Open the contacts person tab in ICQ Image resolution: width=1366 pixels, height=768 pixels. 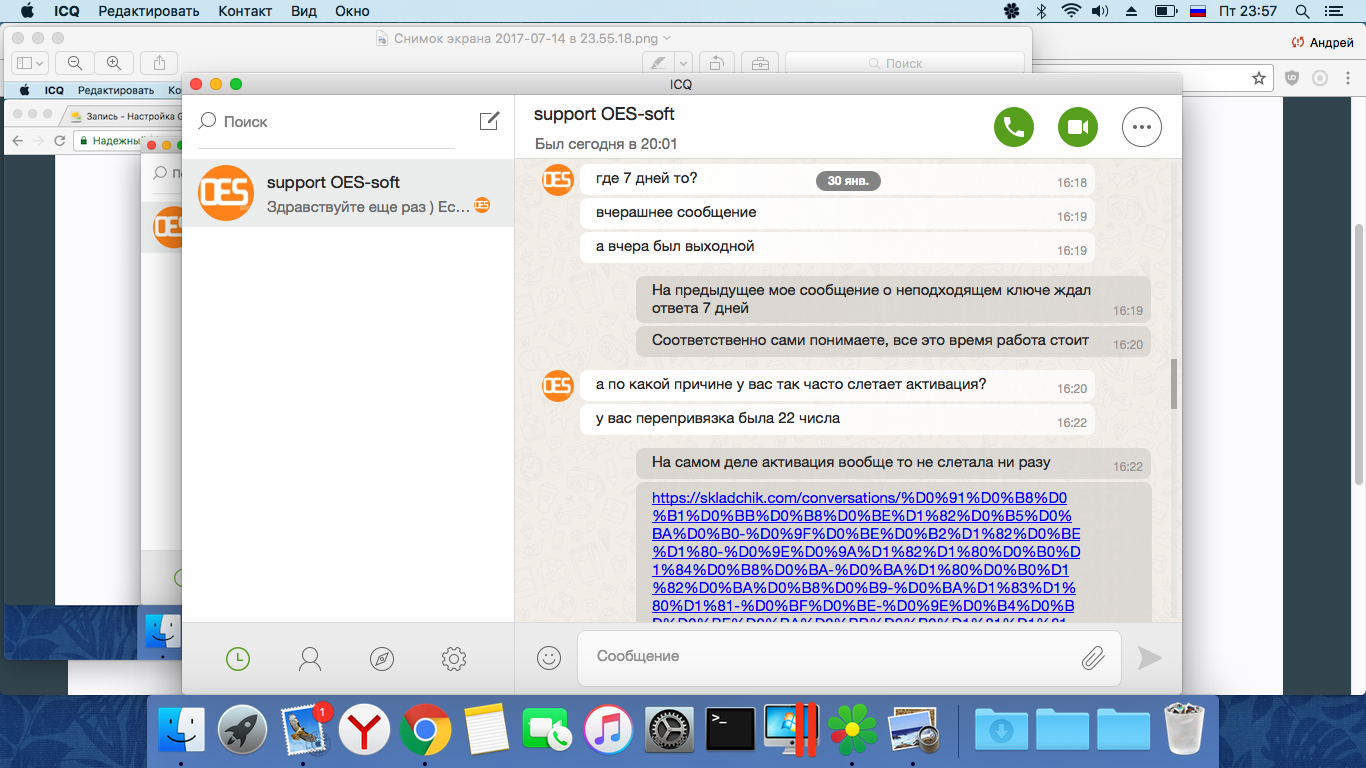pos(310,659)
